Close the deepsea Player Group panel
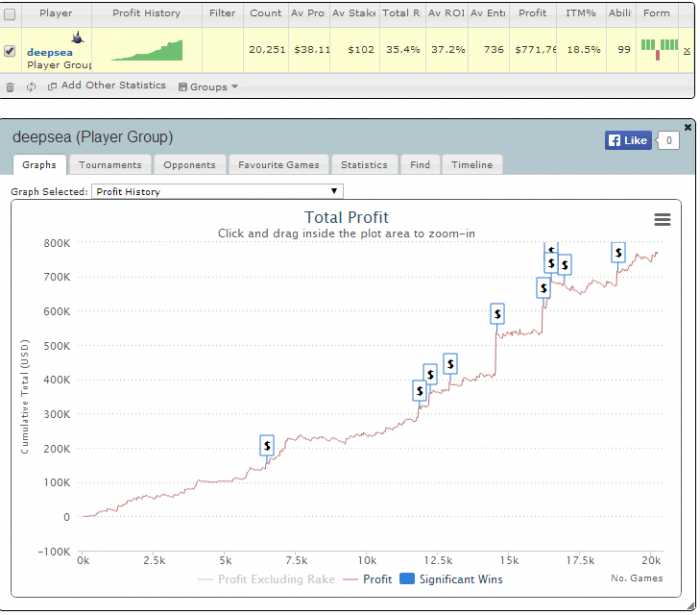This screenshot has height=615, width=700. pyautogui.click(x=688, y=128)
